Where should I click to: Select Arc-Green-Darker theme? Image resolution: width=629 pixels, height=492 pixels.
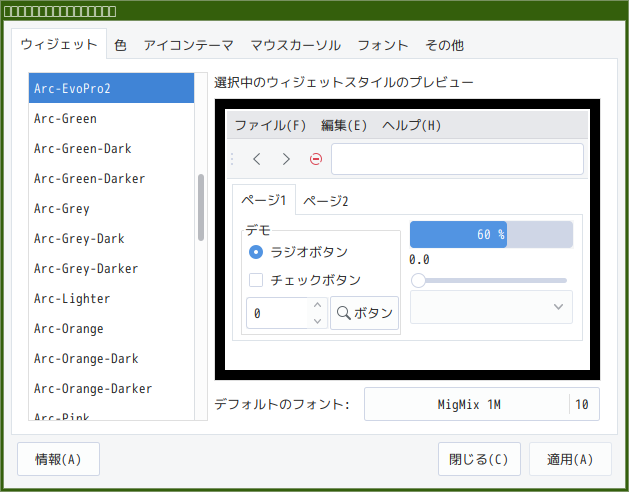pyautogui.click(x=112, y=178)
